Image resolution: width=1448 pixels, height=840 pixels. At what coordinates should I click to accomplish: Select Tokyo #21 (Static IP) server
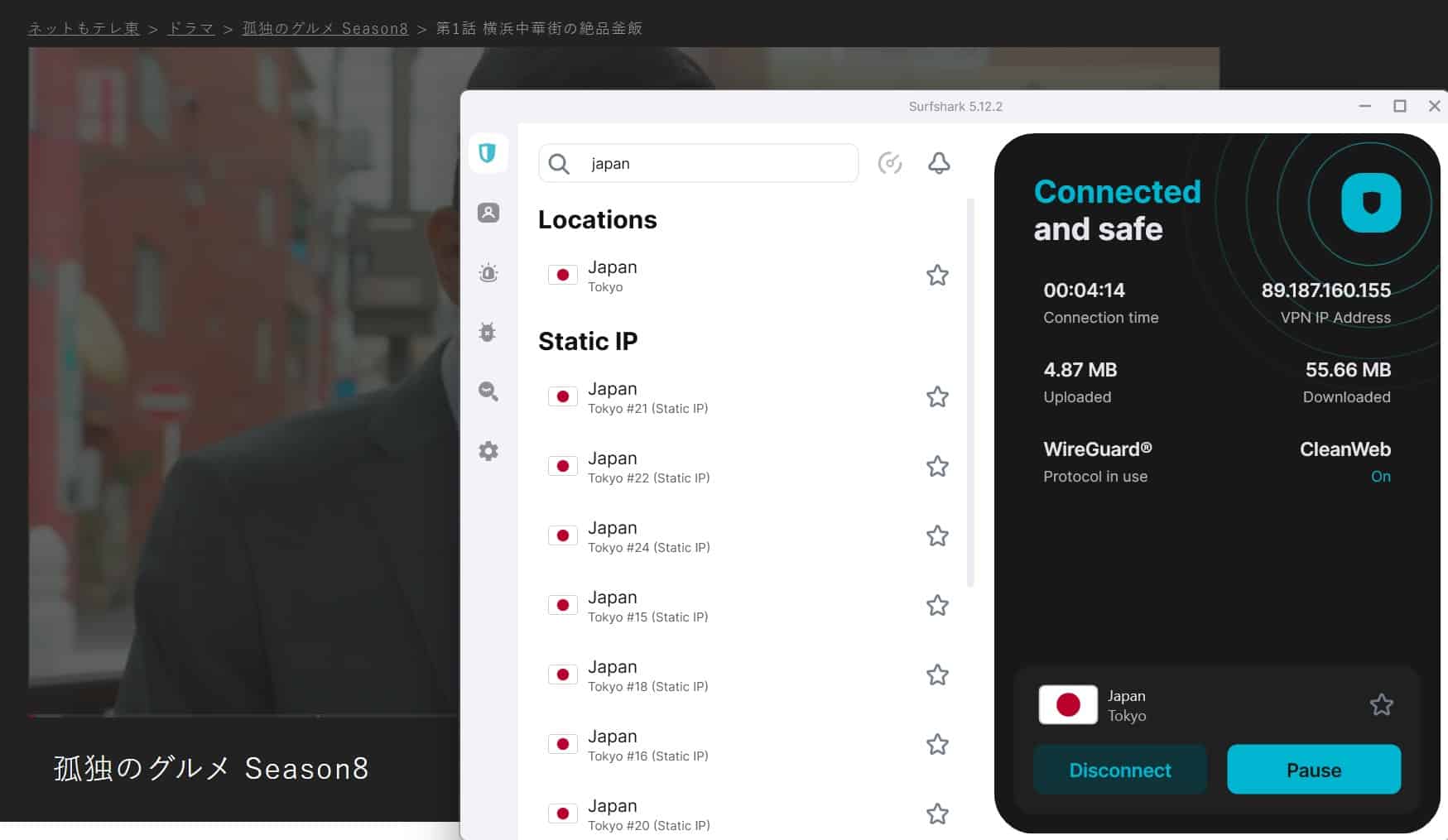749,397
